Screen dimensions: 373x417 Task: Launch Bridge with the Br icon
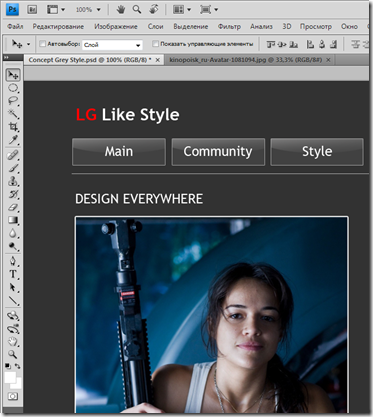(32, 9)
